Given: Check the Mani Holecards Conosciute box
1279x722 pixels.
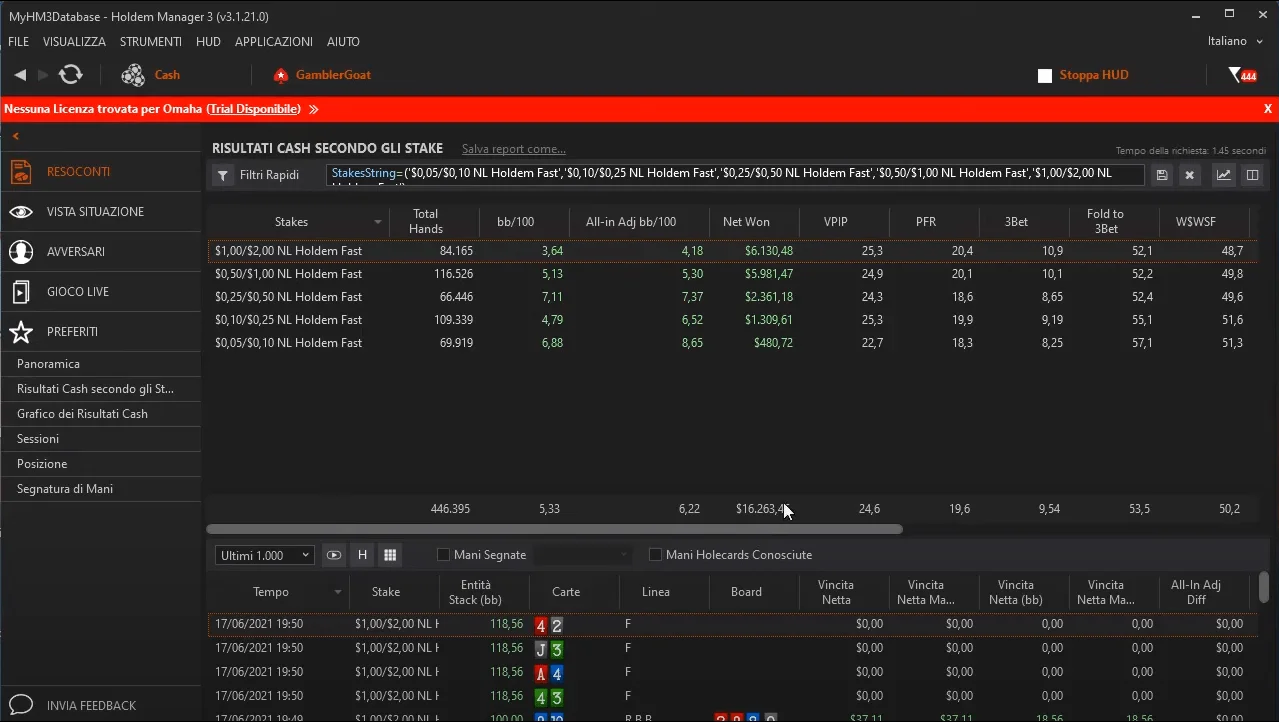Looking at the screenshot, I should click(656, 555).
